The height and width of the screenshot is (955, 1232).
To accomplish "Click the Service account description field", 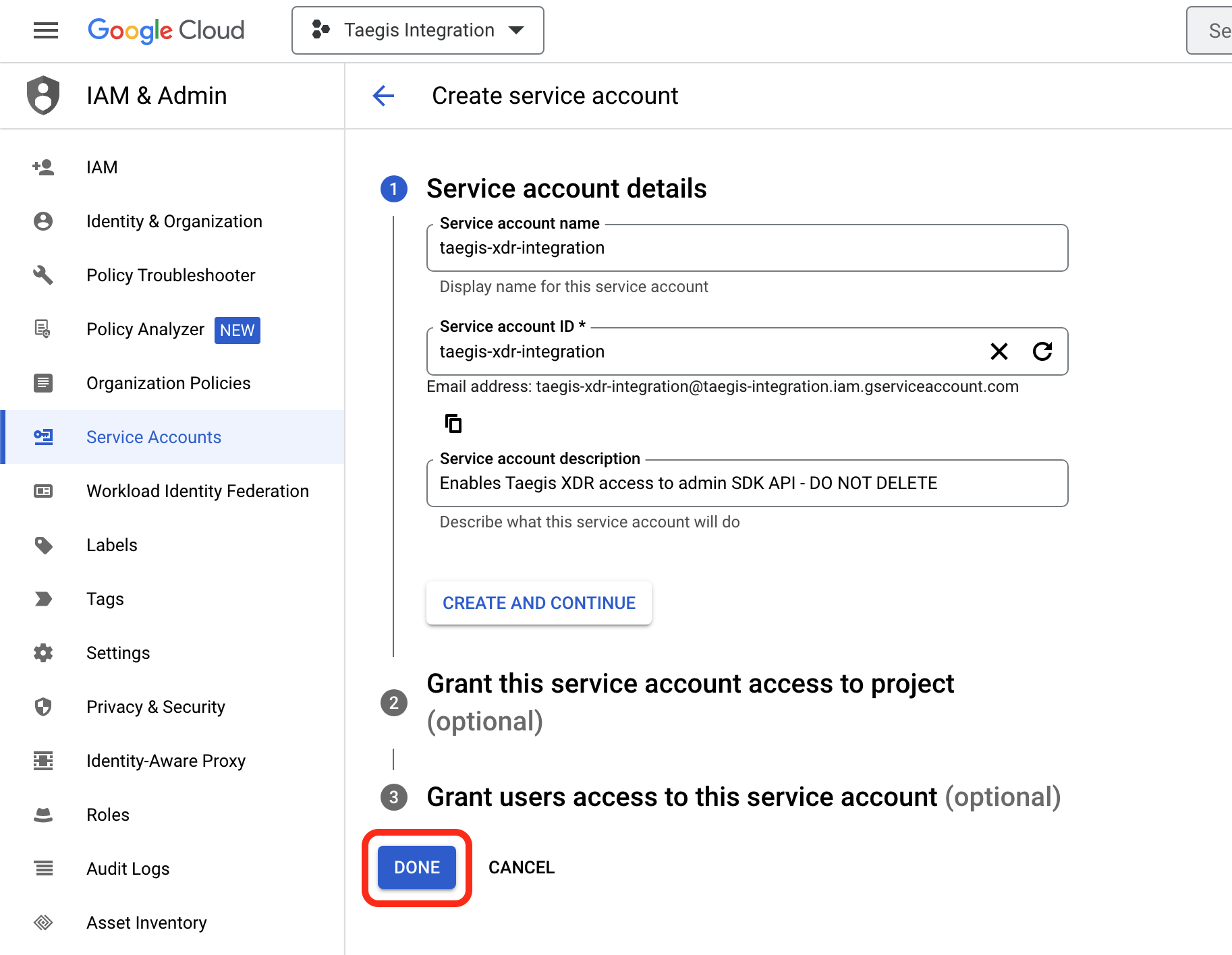I will [x=747, y=484].
